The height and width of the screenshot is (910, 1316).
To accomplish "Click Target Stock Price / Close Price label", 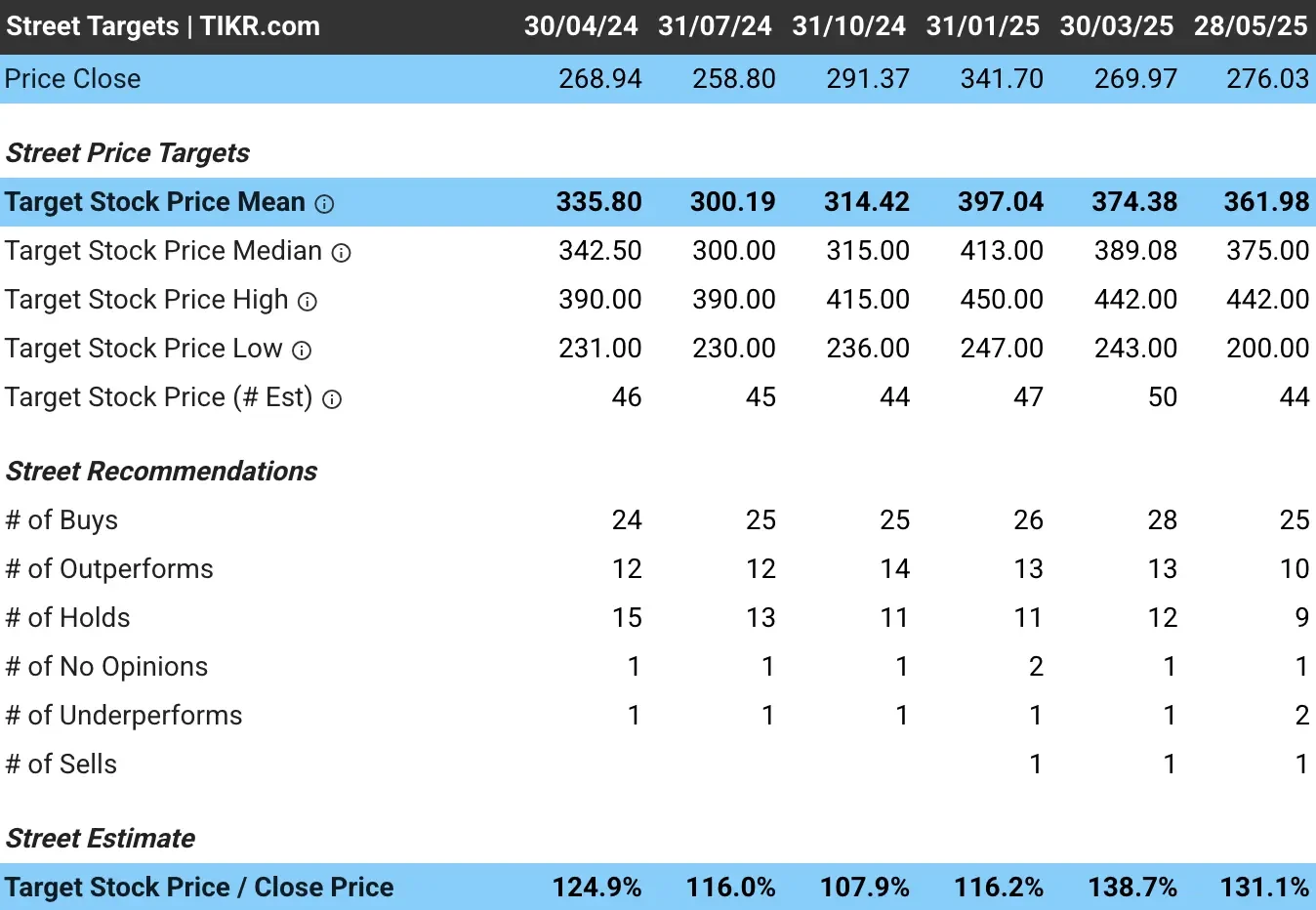I will [199, 888].
